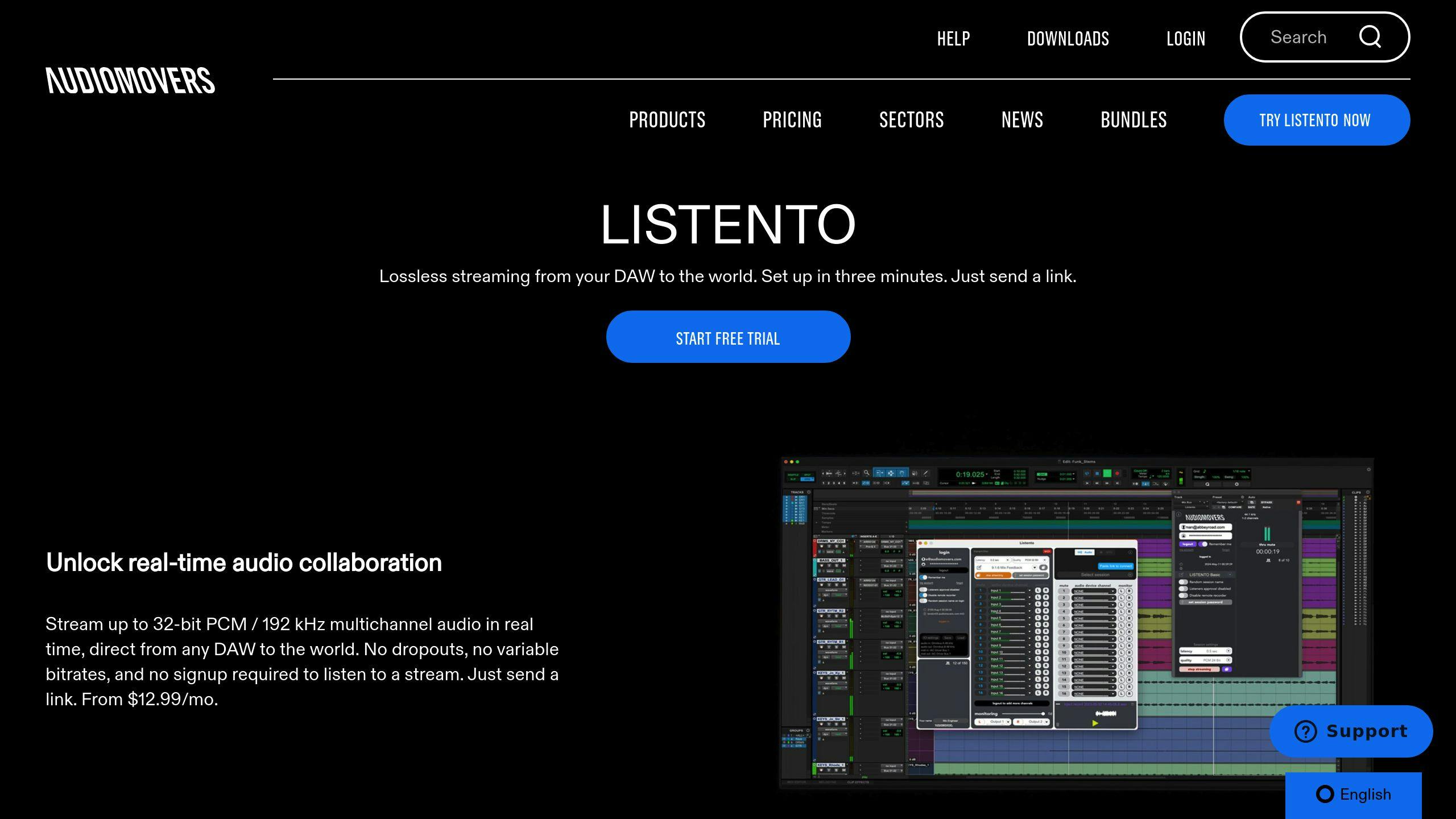Select the News menu item
The width and height of the screenshot is (1456, 819).
[1022, 120]
